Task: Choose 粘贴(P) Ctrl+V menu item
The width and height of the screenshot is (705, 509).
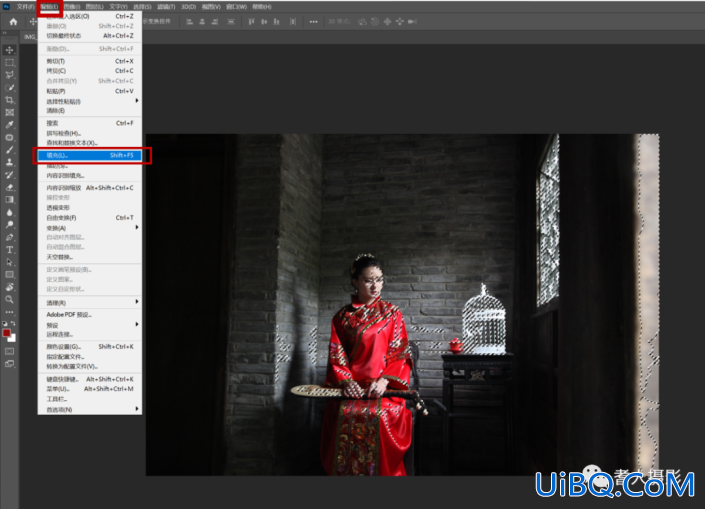Action: 89,91
